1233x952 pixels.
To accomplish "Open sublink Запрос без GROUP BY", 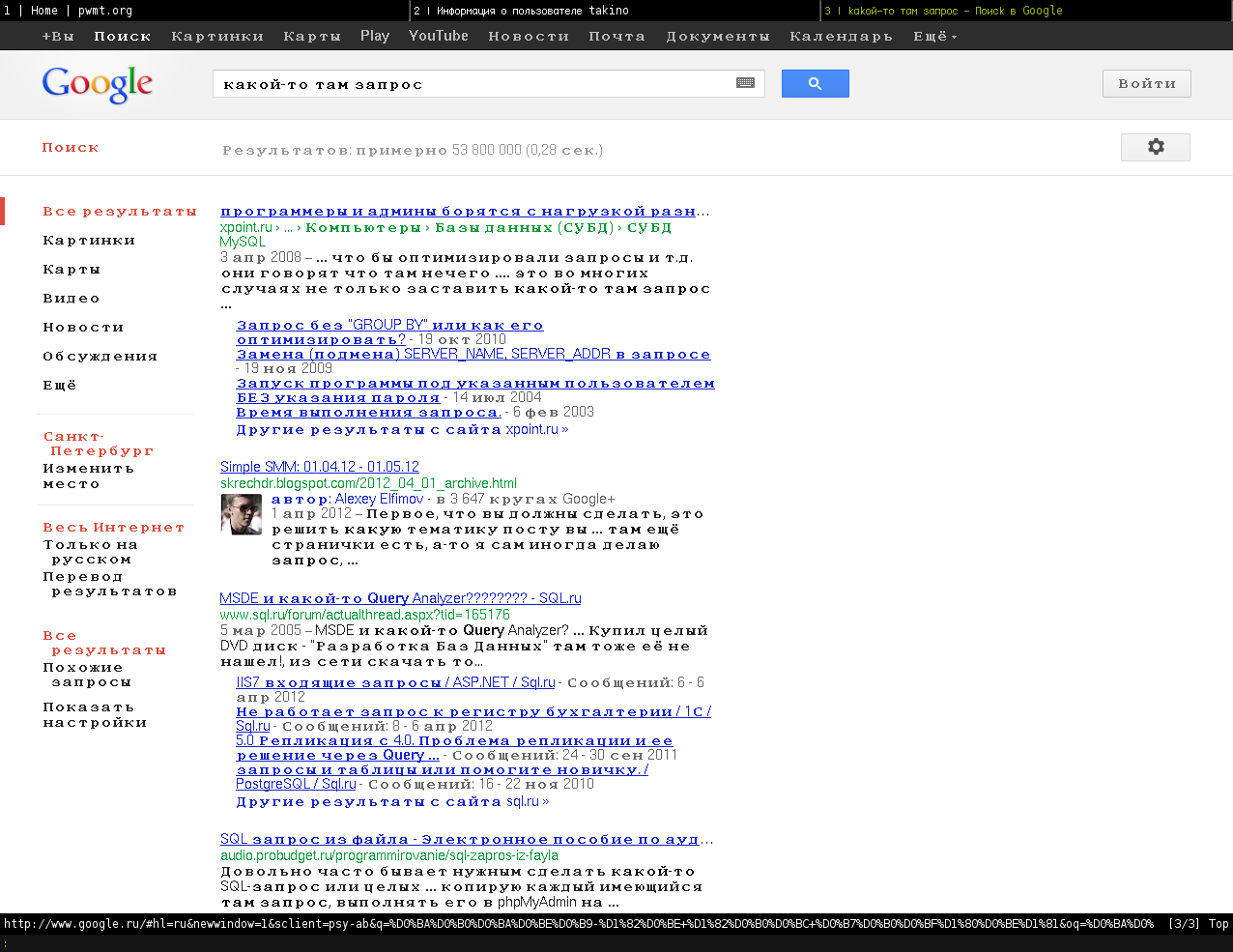I will coord(390,332).
